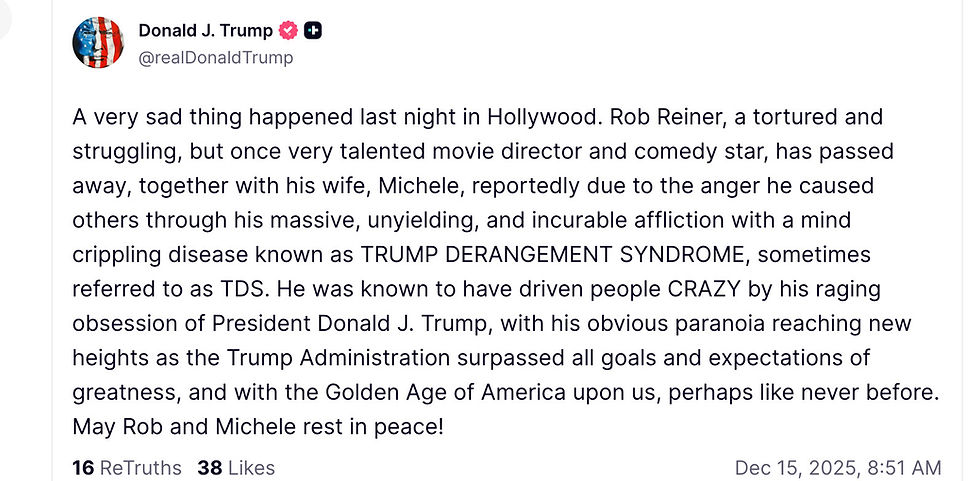The image size is (980, 481).
Task: Click "May Rob and Michele rest in peace!"
Action: point(258,427)
